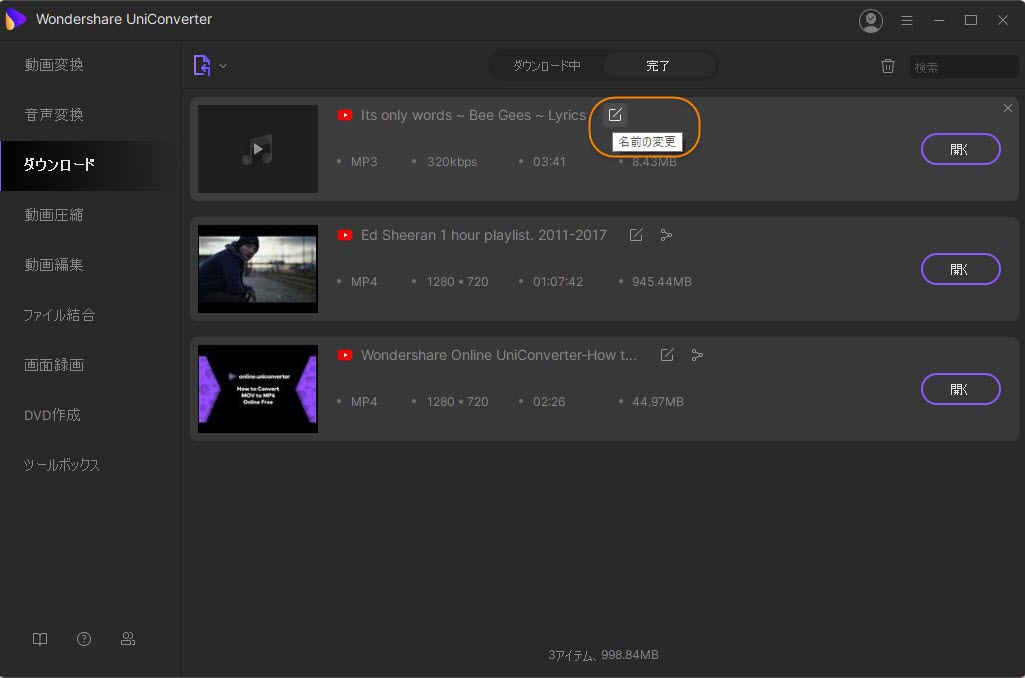Screen dimensions: 1025x678
Task: Click title Ed Sheeran 1 hour playlist. 2011-2017
Action: click(x=484, y=235)
